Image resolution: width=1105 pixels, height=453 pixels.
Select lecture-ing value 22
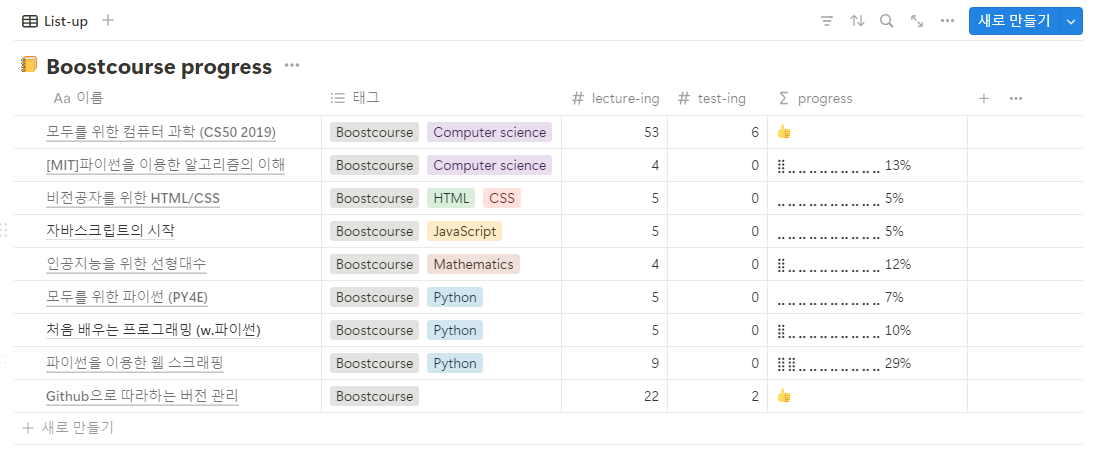(x=651, y=397)
